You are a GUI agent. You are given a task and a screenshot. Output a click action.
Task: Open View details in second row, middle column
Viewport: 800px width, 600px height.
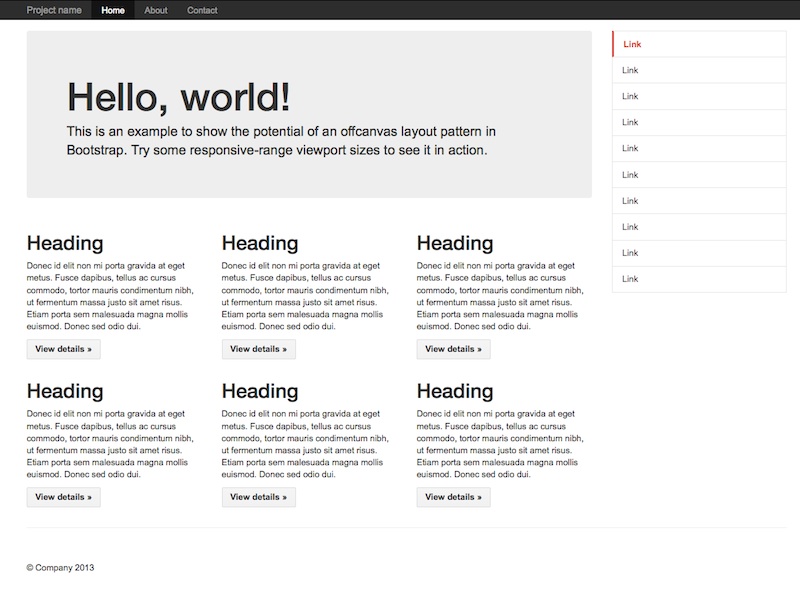click(258, 497)
